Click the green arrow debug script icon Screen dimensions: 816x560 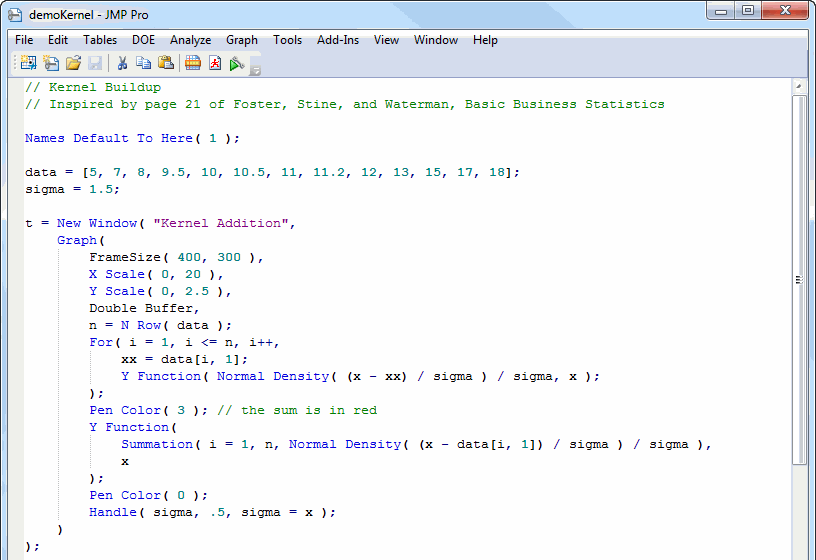[236, 63]
